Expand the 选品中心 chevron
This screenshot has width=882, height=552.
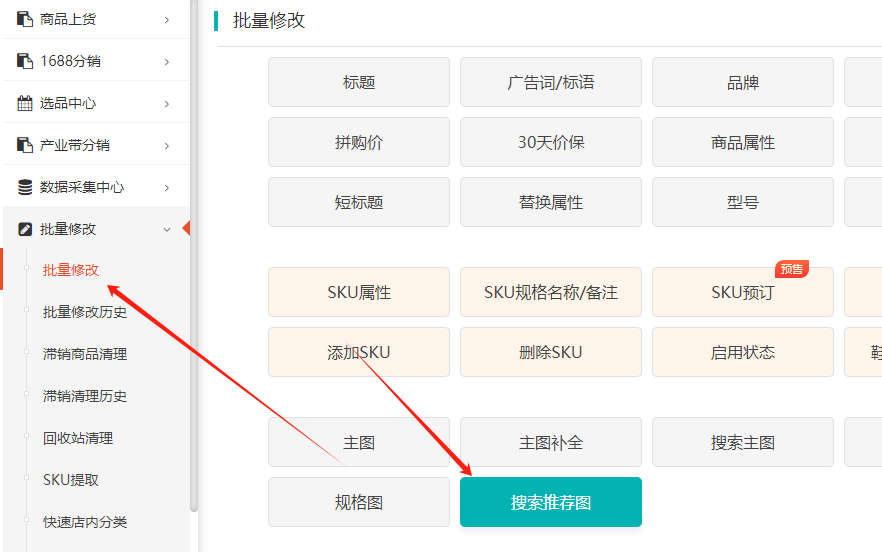pos(167,103)
